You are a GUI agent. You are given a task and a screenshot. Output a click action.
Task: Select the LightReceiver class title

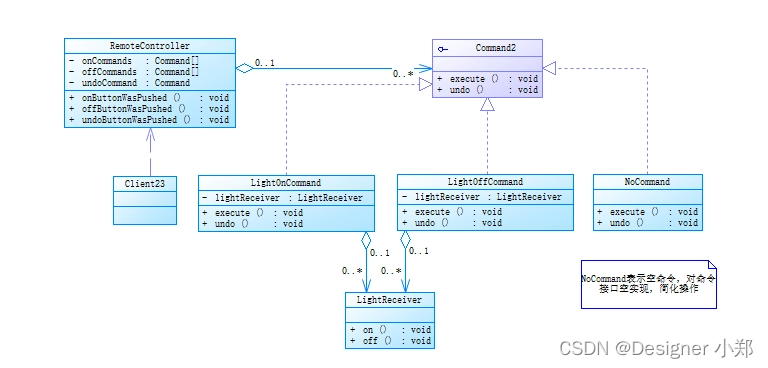tap(389, 300)
